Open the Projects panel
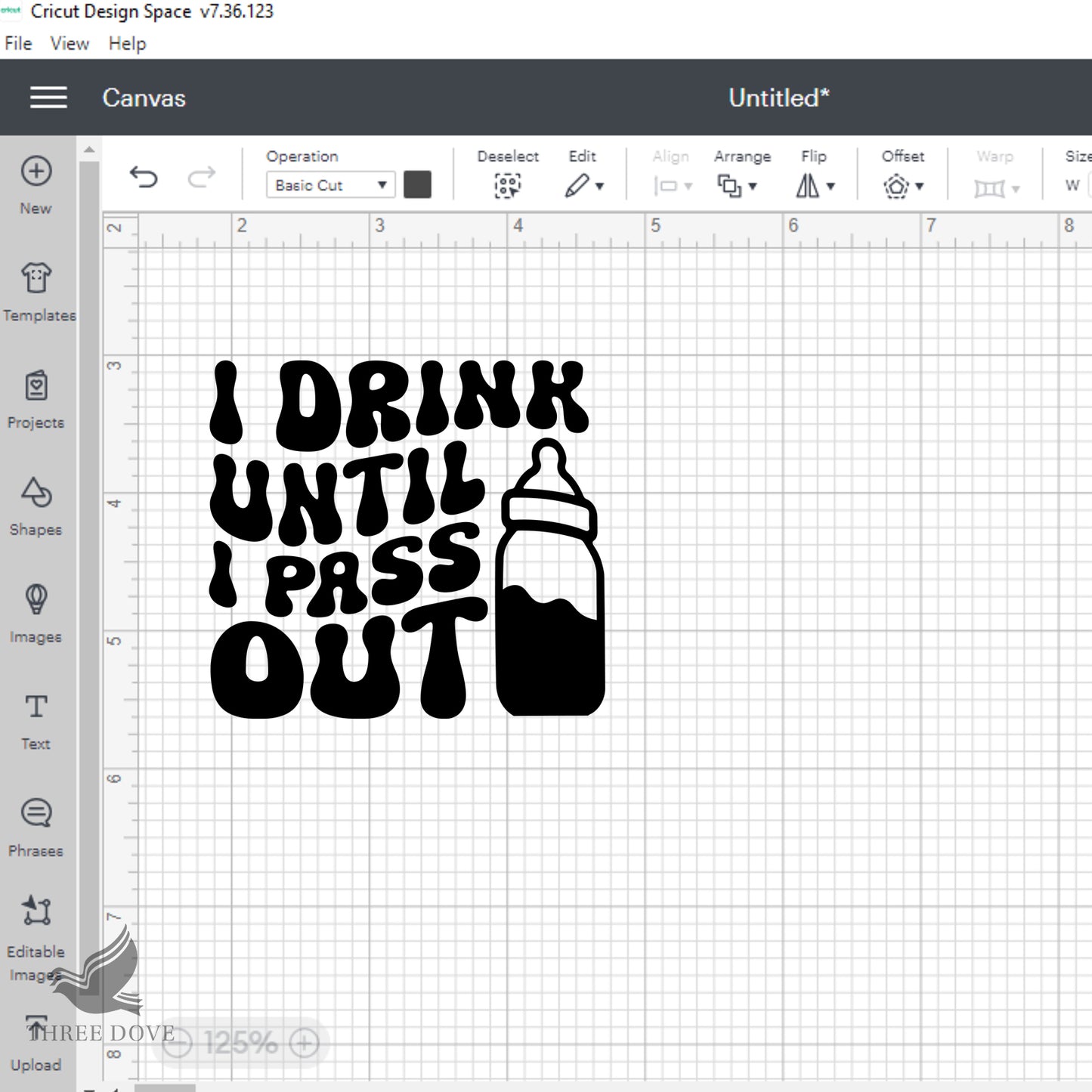 [x=36, y=400]
